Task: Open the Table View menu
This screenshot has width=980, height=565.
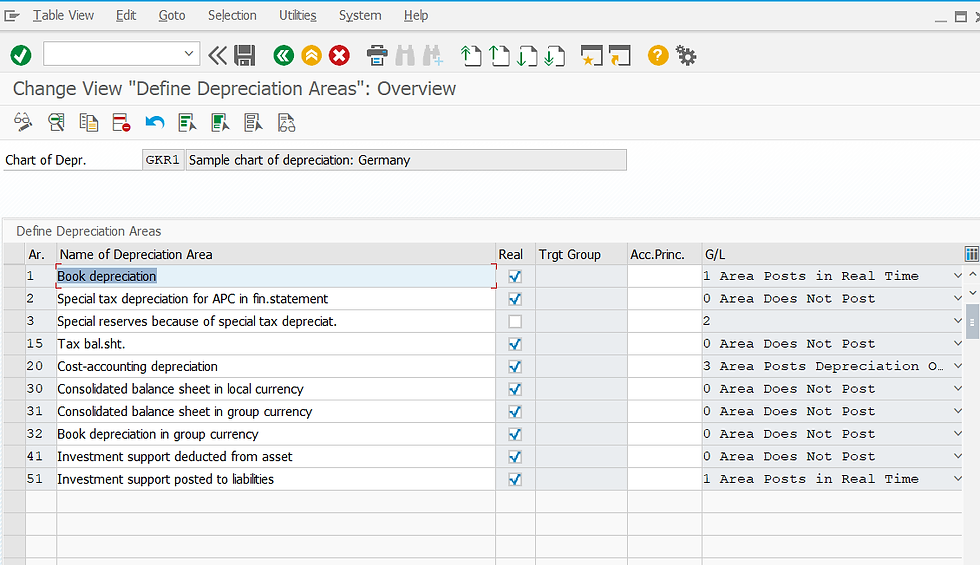Action: [x=63, y=16]
